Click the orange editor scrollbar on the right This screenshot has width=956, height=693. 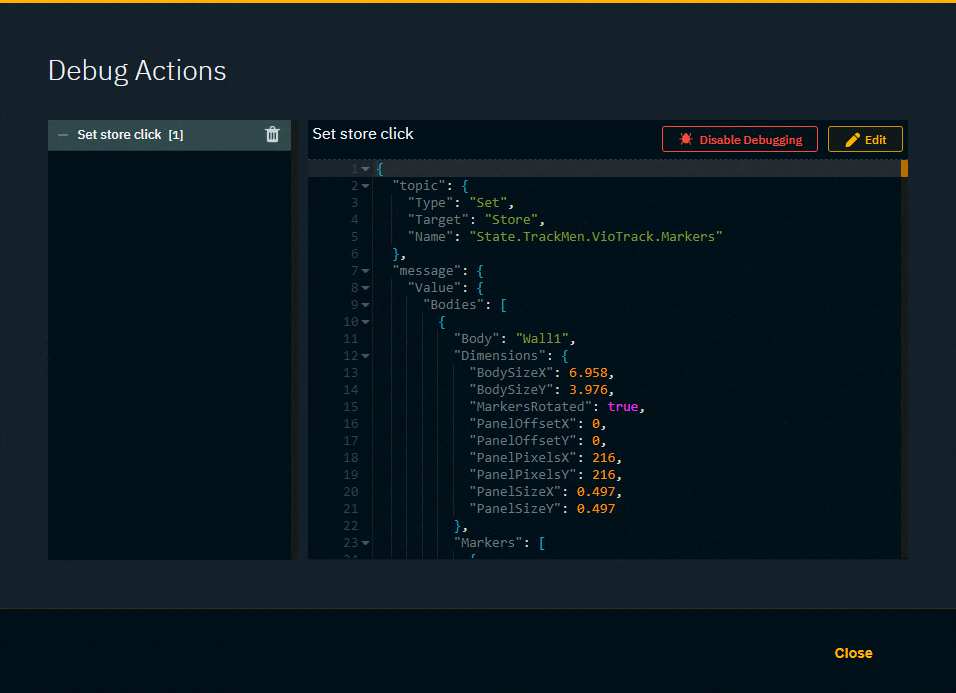[x=903, y=170]
